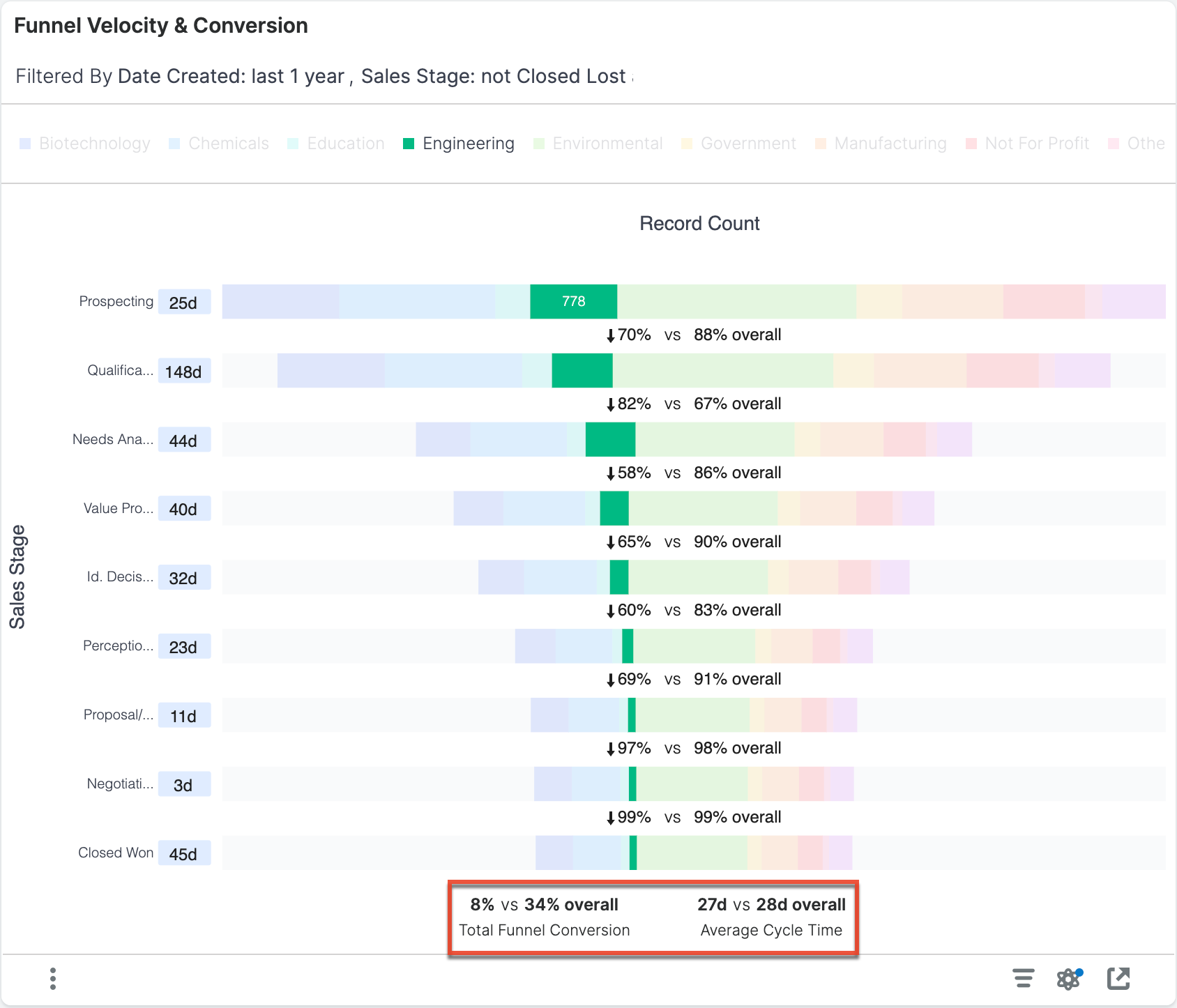
Task: Open the Einstein analytics atom icon
Action: pyautogui.click(x=1068, y=979)
